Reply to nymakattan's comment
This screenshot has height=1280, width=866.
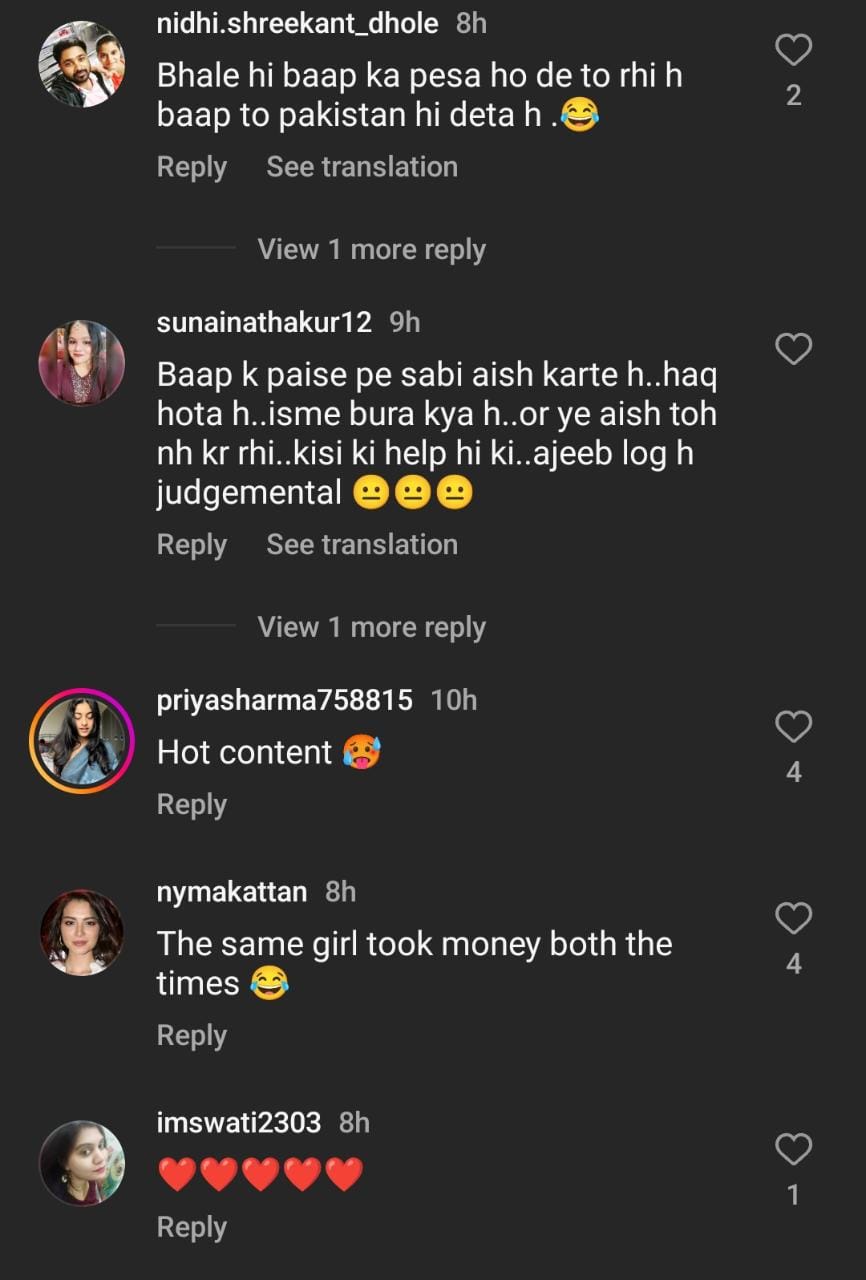click(192, 1036)
